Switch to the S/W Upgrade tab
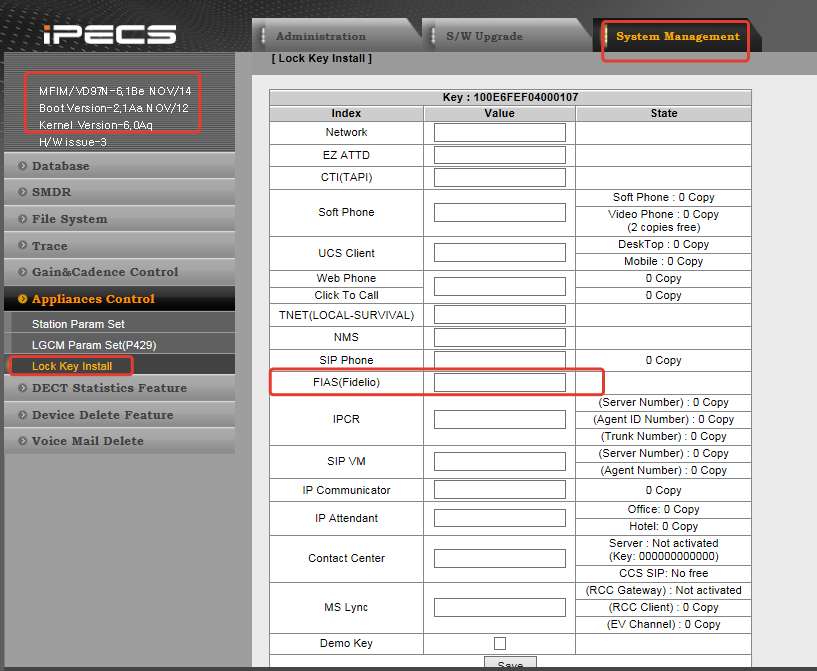The width and height of the screenshot is (817, 671). coord(484,36)
